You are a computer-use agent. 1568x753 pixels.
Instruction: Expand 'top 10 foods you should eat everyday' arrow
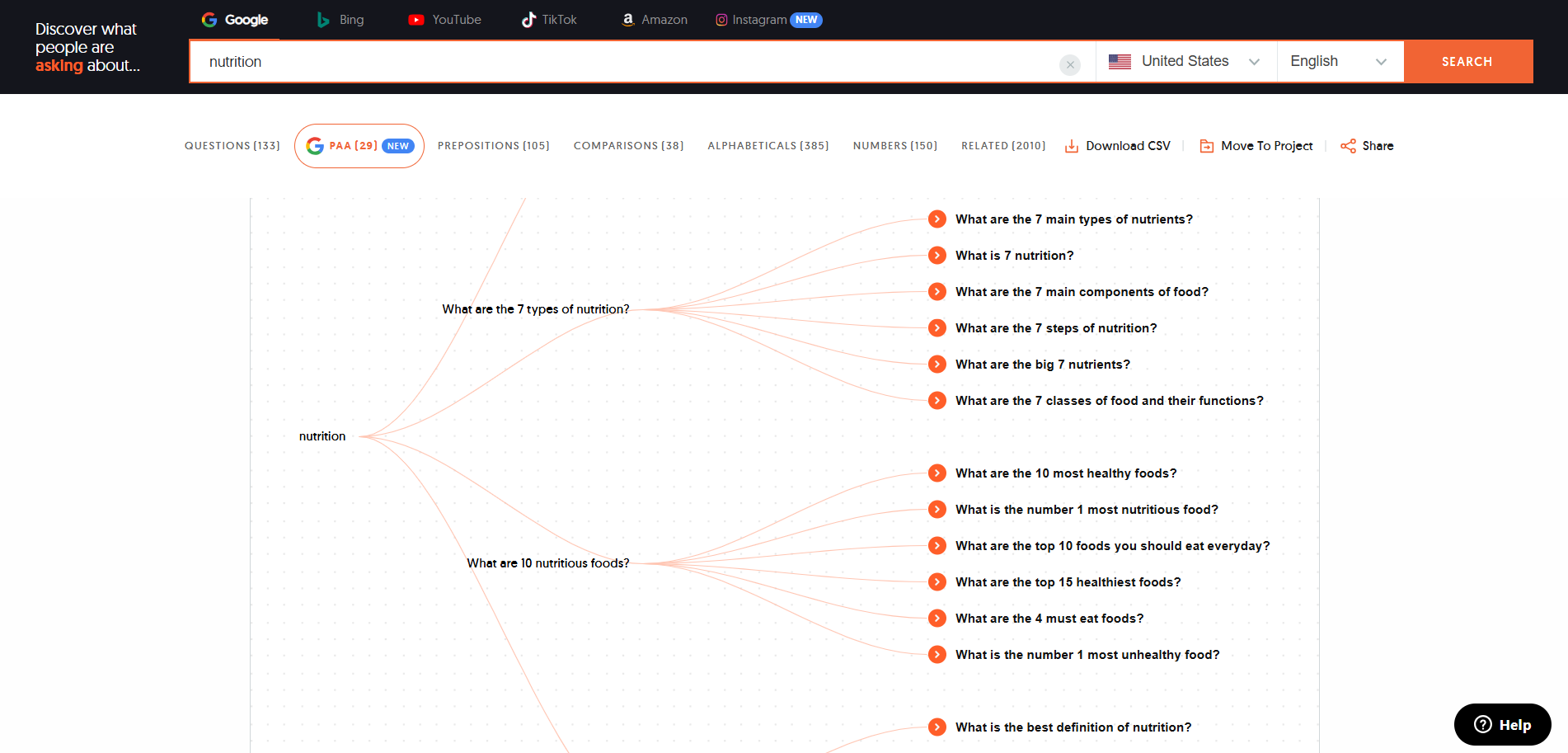[x=937, y=546]
